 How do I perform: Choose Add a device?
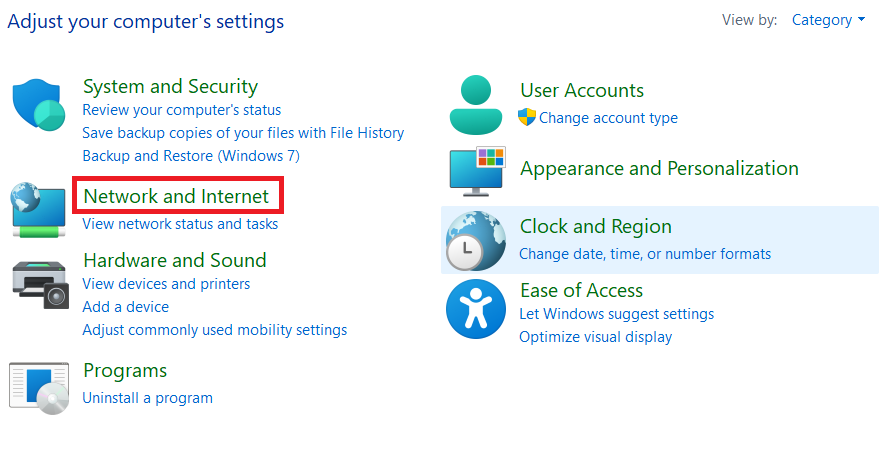(x=125, y=307)
